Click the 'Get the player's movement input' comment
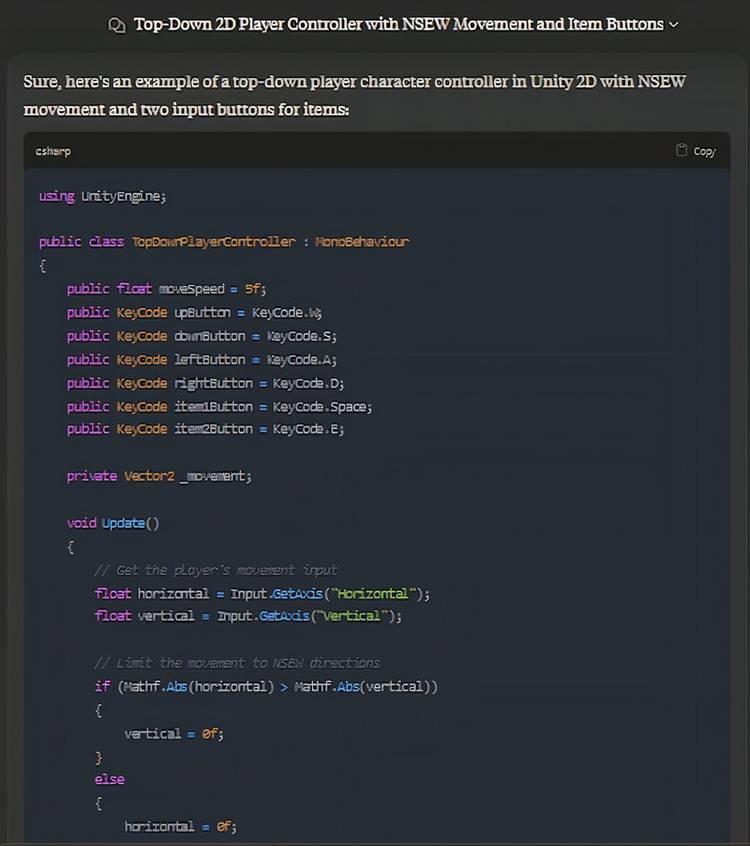This screenshot has height=846, width=750. tap(216, 570)
